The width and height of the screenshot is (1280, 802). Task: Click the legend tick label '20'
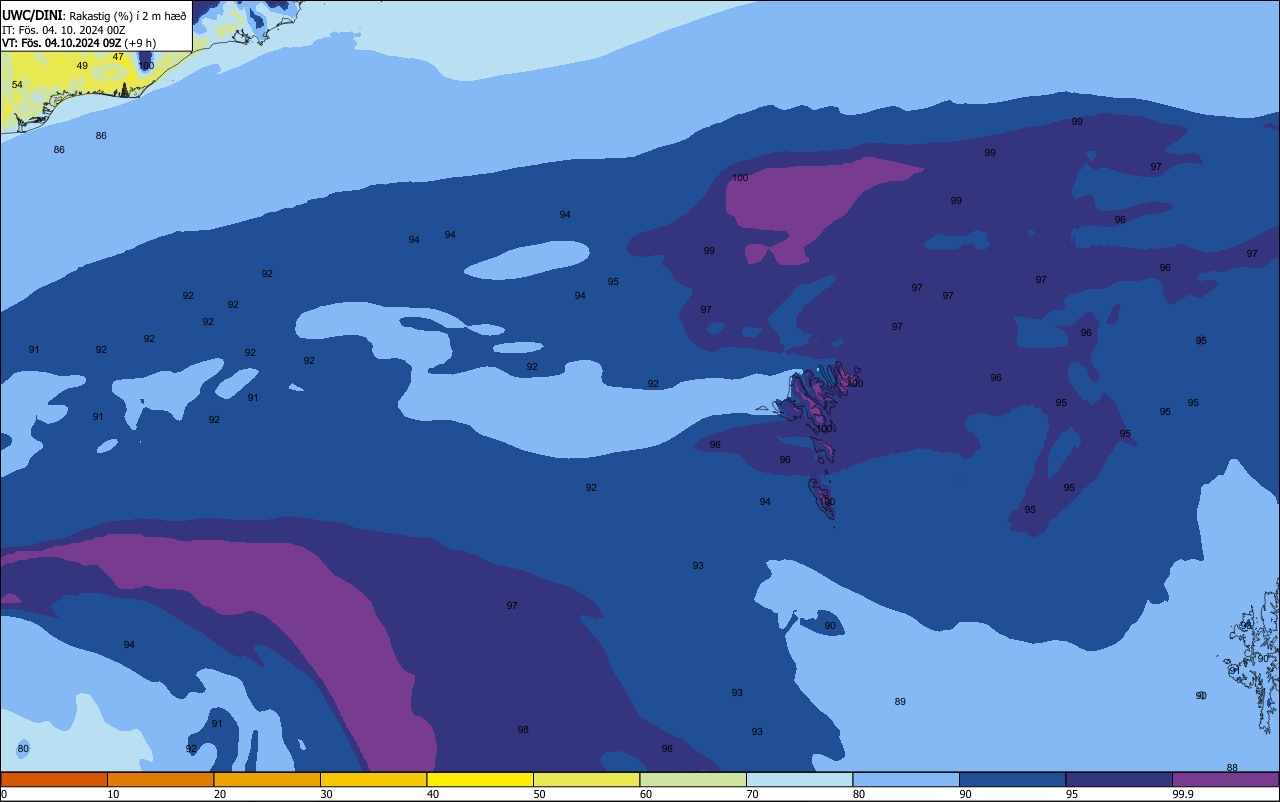pos(220,794)
